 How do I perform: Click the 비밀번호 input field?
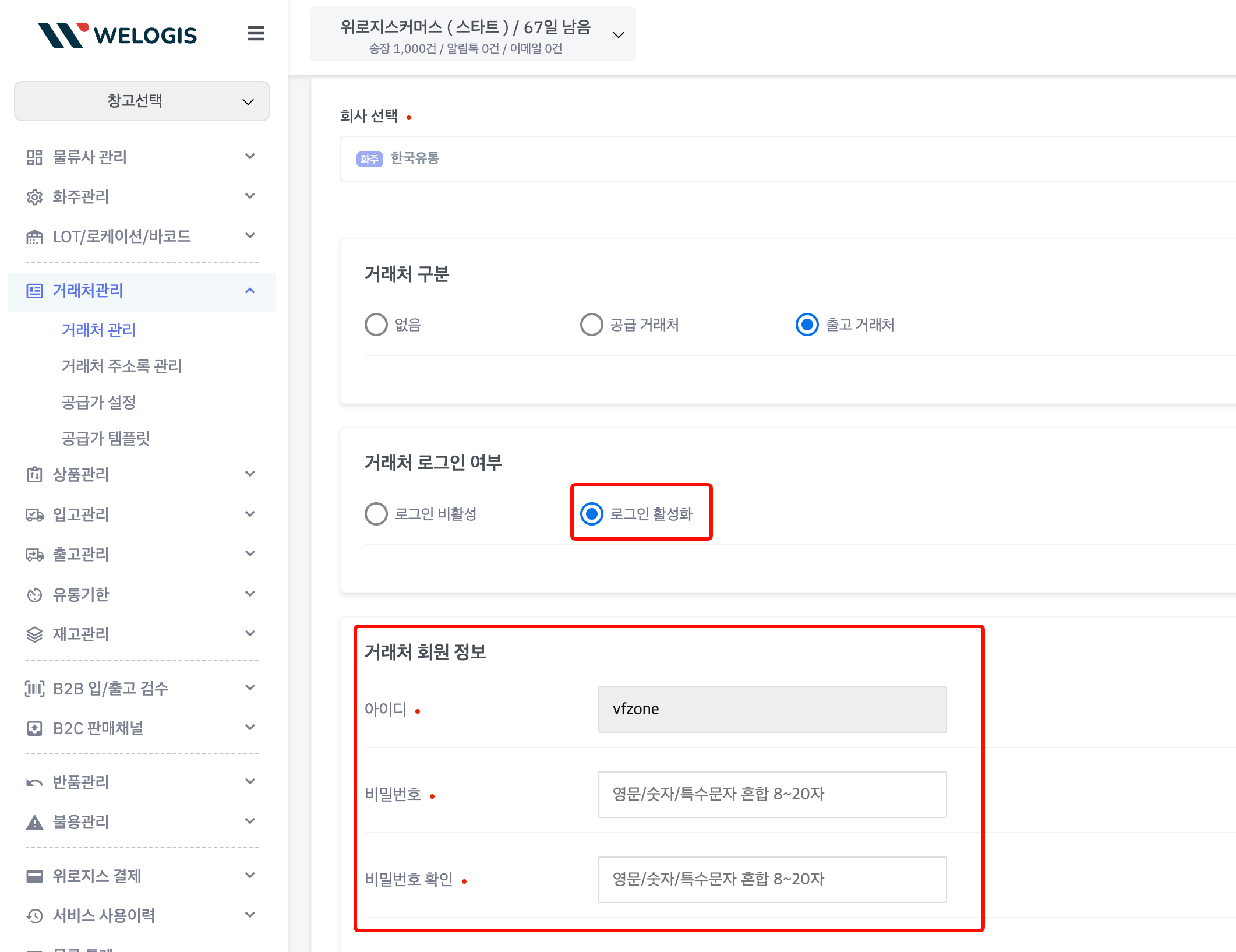(771, 794)
